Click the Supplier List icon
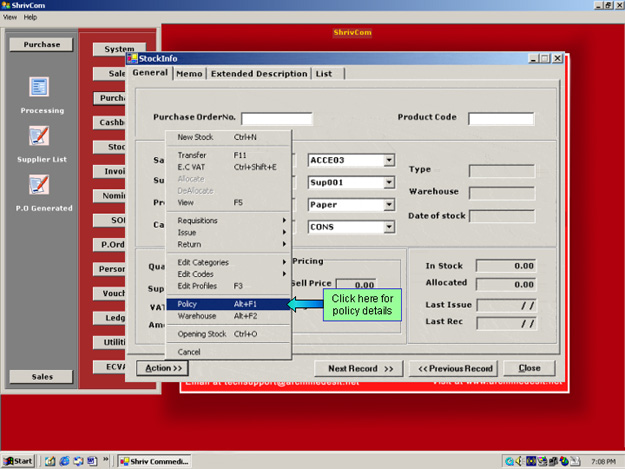625x469 pixels. pos(39,137)
